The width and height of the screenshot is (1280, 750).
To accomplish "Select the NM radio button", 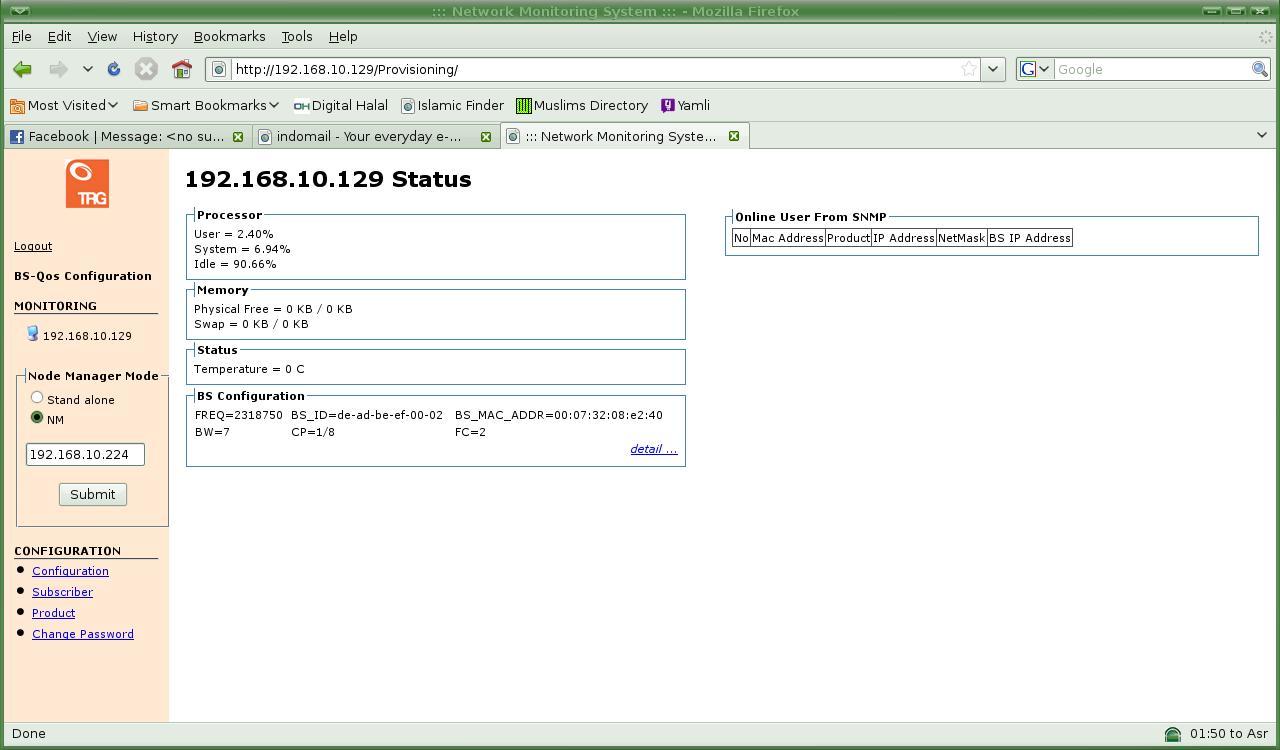I will tap(37, 417).
